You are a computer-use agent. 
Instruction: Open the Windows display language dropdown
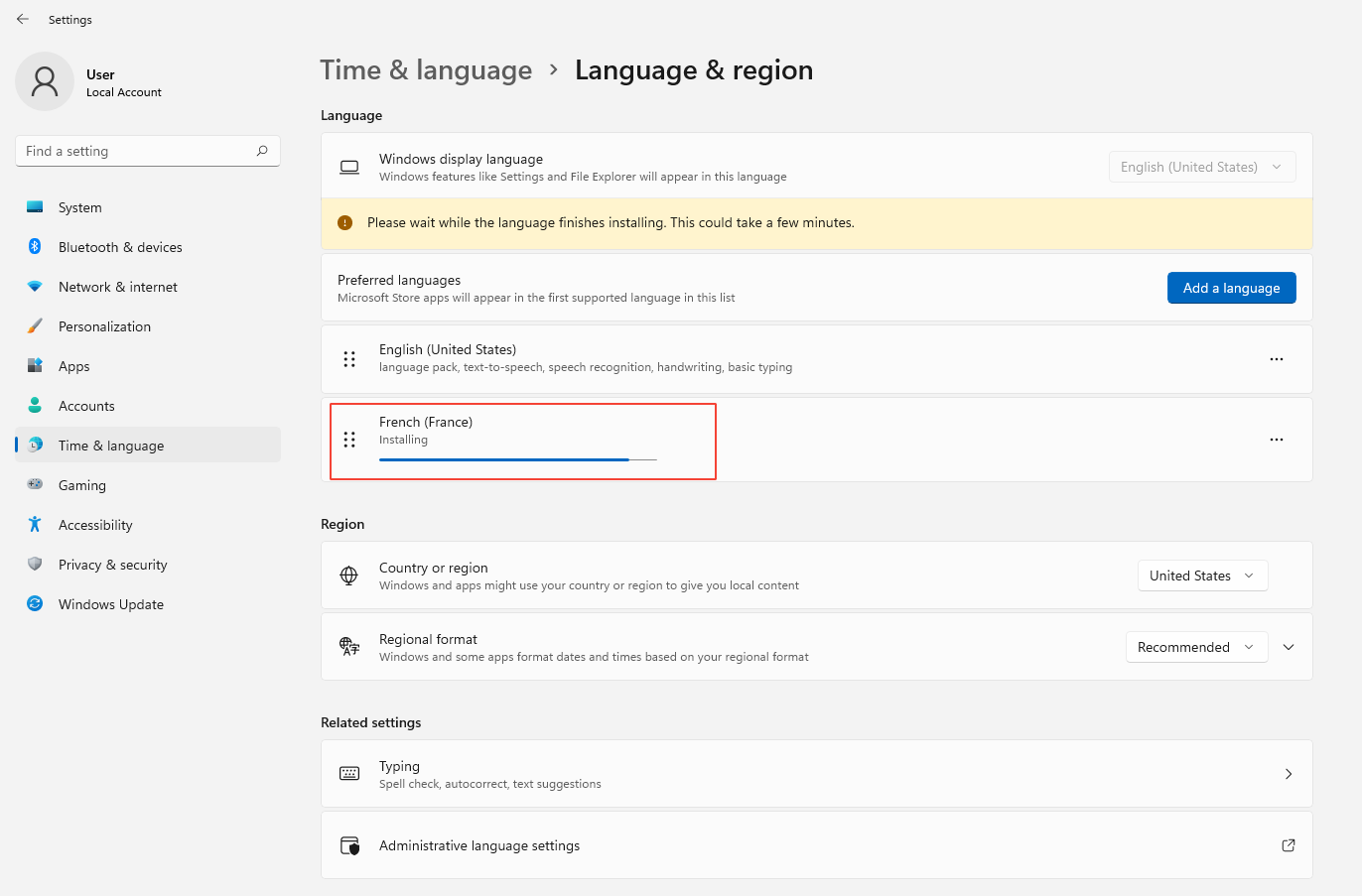tap(1201, 167)
